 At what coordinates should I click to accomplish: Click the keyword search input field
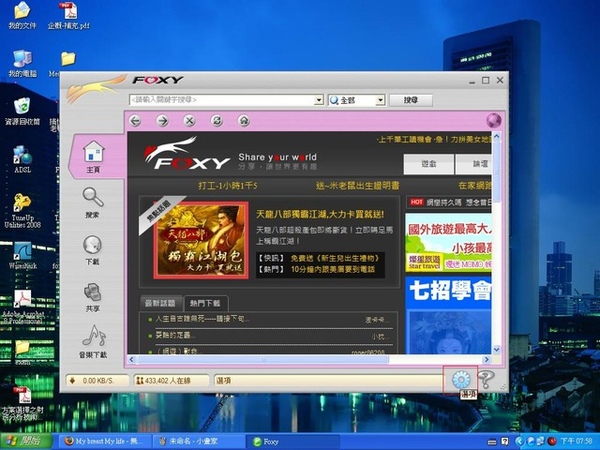pos(222,100)
